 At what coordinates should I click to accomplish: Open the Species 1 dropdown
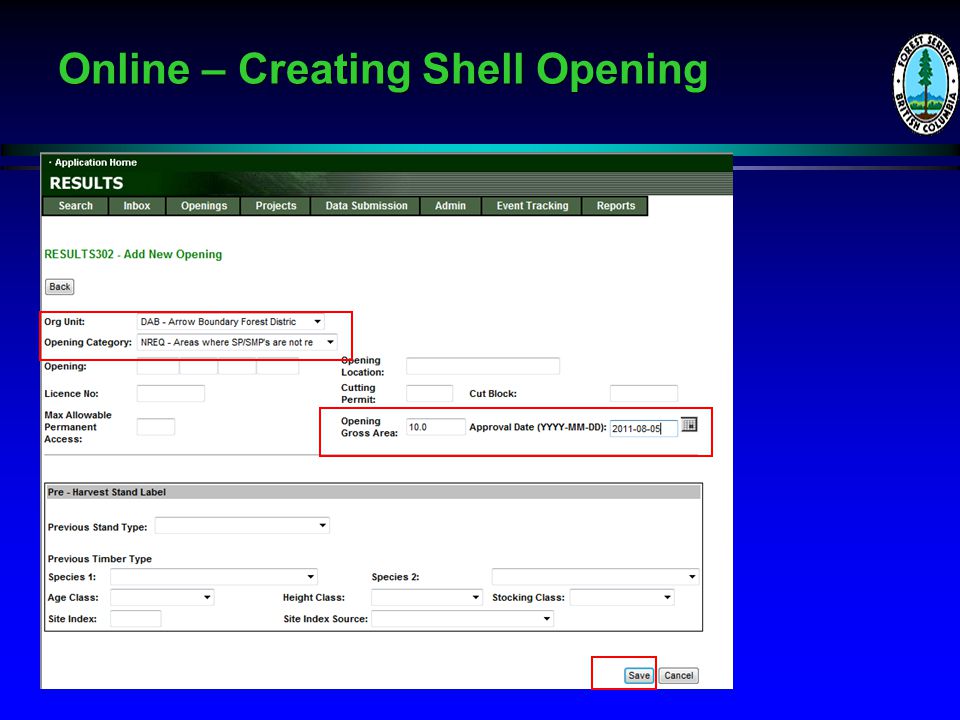(214, 577)
